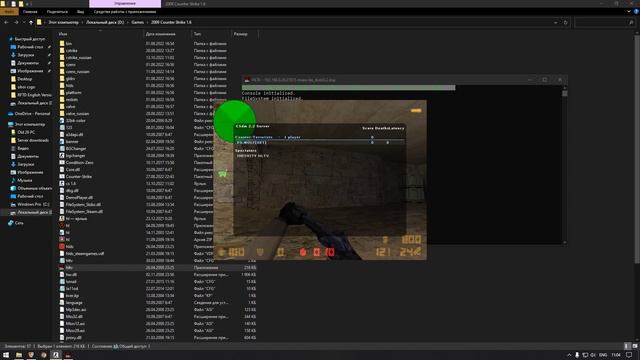This screenshot has height=360, width=640.
Task: Open Рабочий стол pinned under Quick access
Action: pos(30,47)
